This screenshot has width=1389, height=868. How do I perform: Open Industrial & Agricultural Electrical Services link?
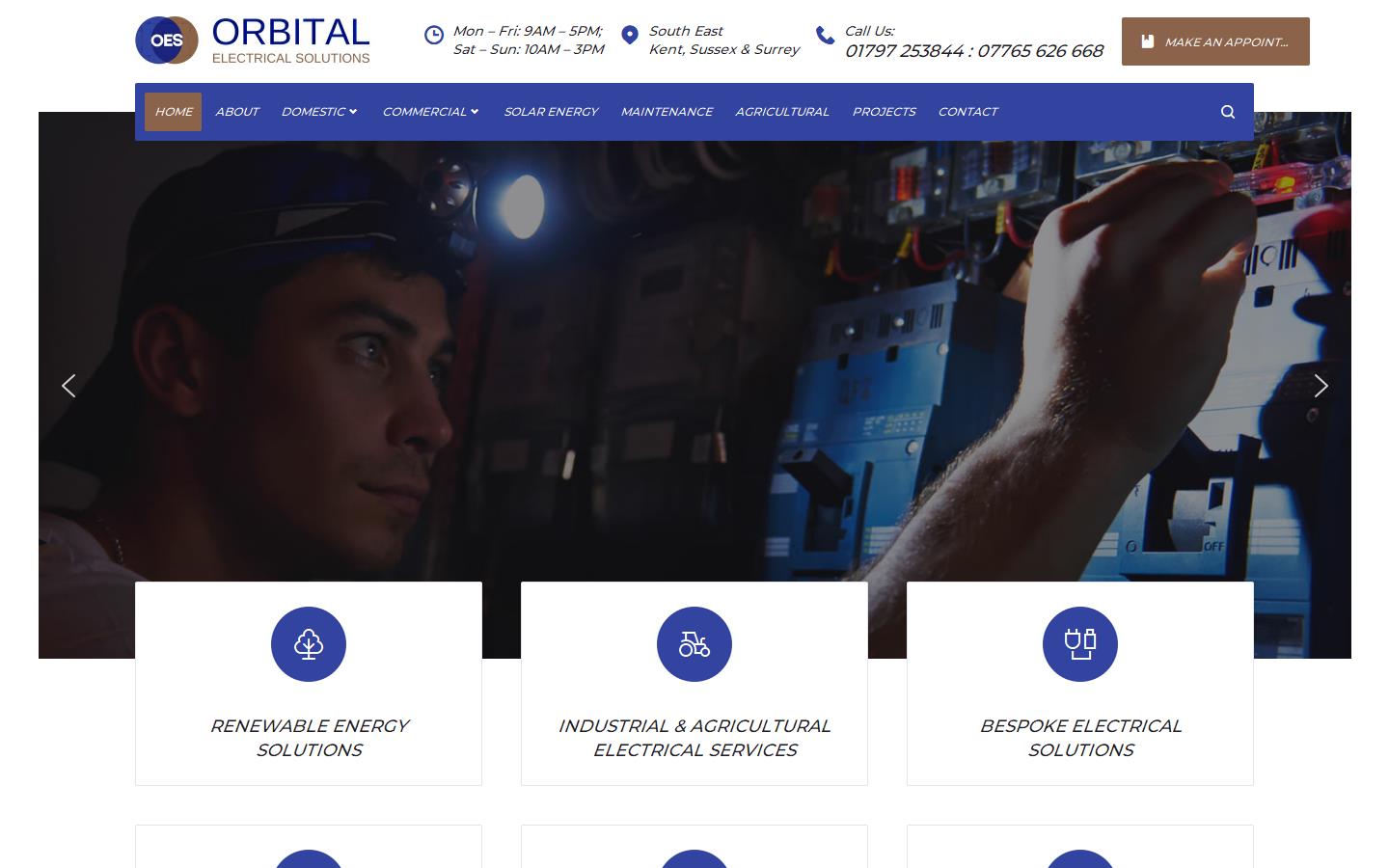(694, 738)
